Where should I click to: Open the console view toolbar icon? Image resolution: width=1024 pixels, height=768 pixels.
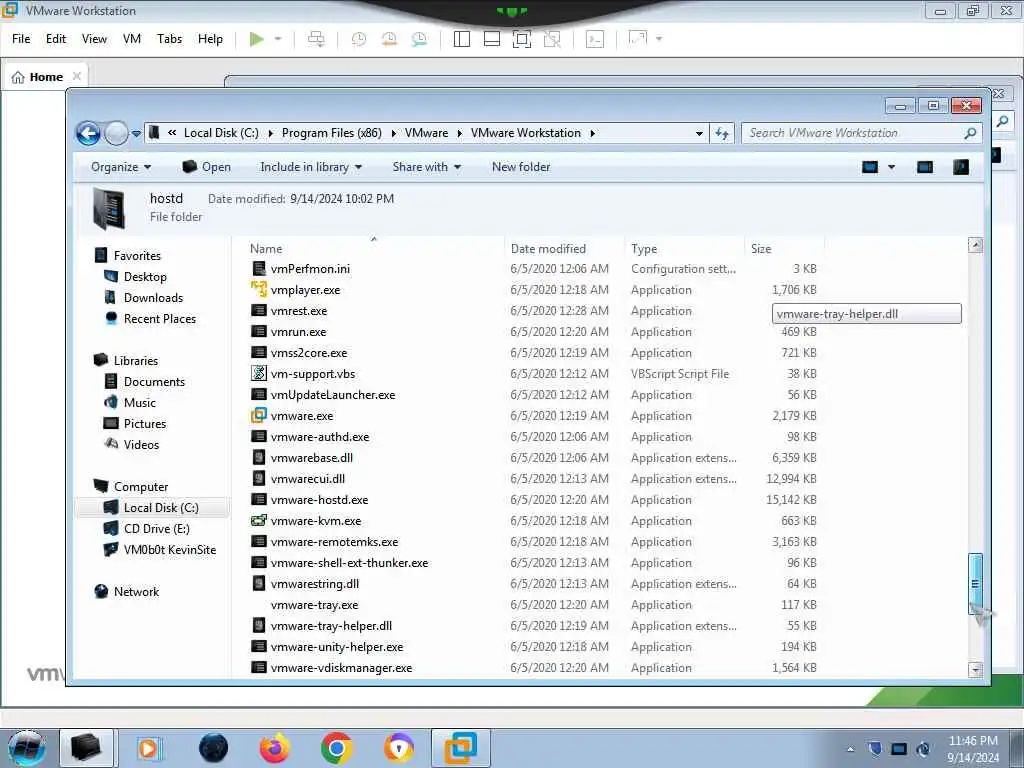click(x=595, y=39)
